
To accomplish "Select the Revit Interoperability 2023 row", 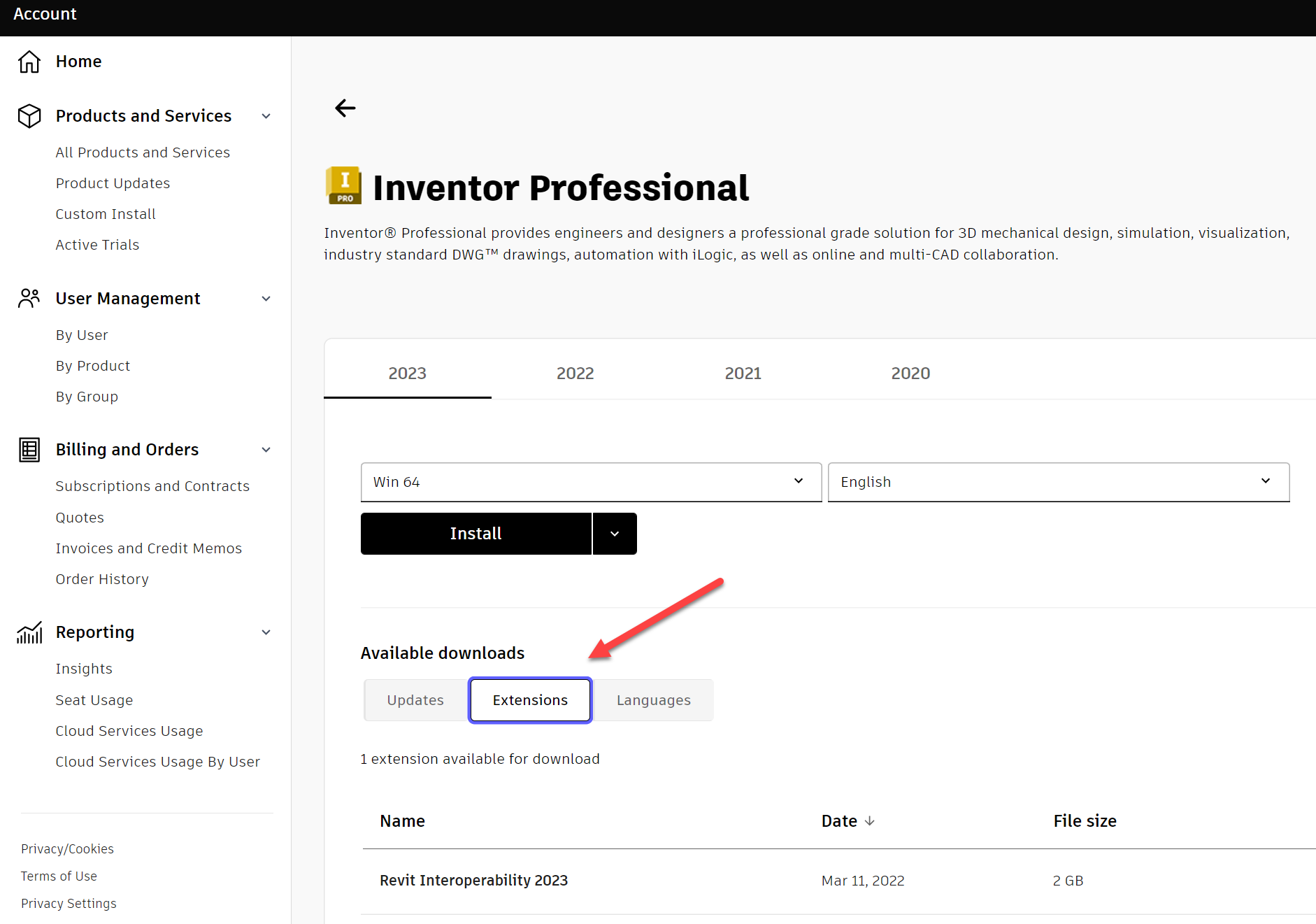I will [x=473, y=880].
